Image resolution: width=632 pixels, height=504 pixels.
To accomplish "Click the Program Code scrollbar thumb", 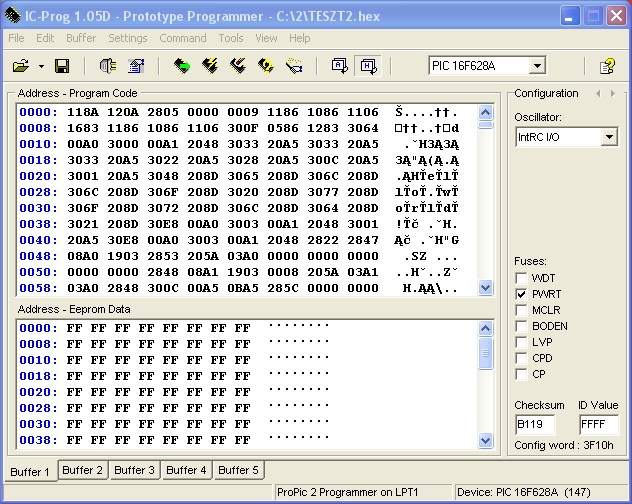I will (485, 125).
